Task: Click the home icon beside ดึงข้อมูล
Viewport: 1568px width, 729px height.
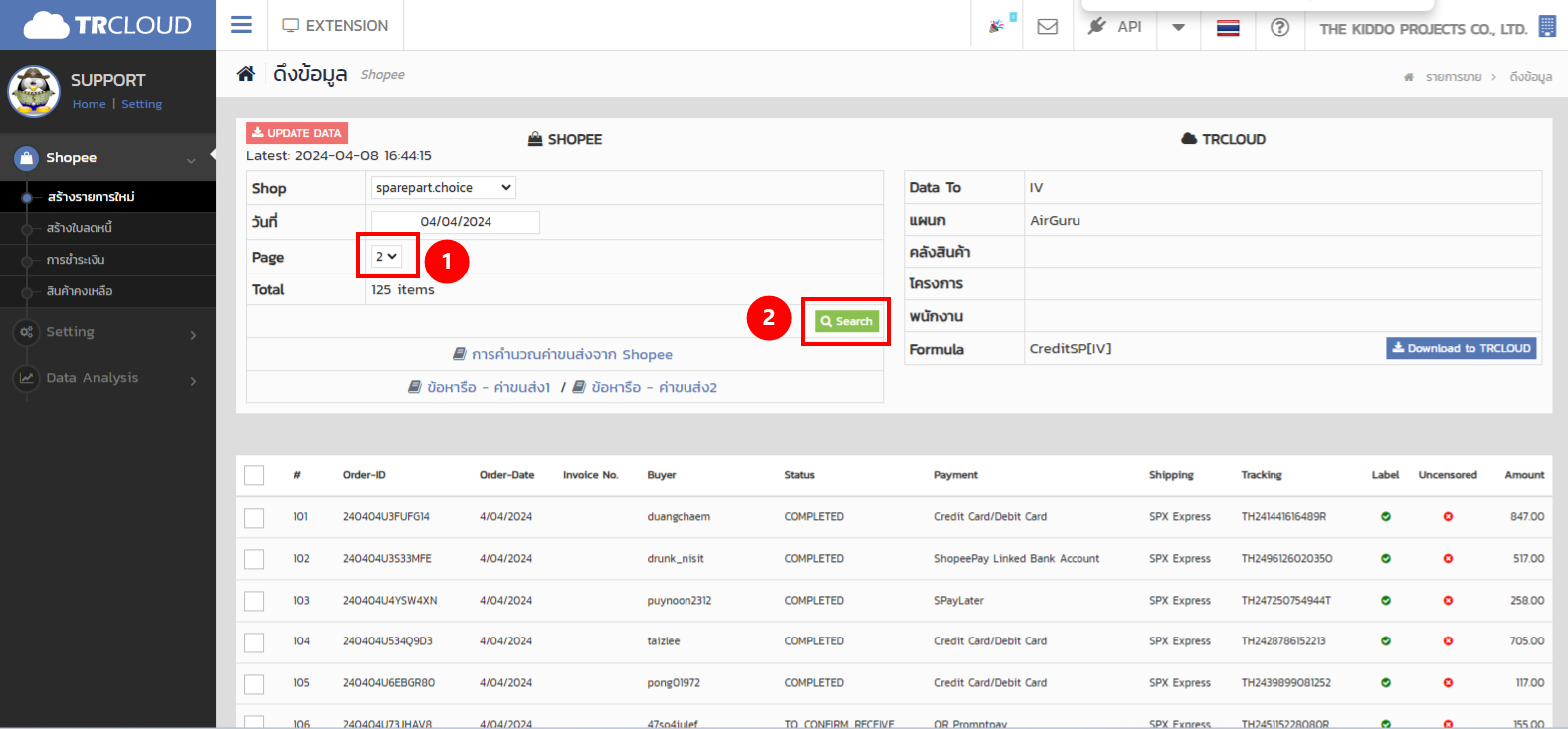Action: click(x=245, y=74)
